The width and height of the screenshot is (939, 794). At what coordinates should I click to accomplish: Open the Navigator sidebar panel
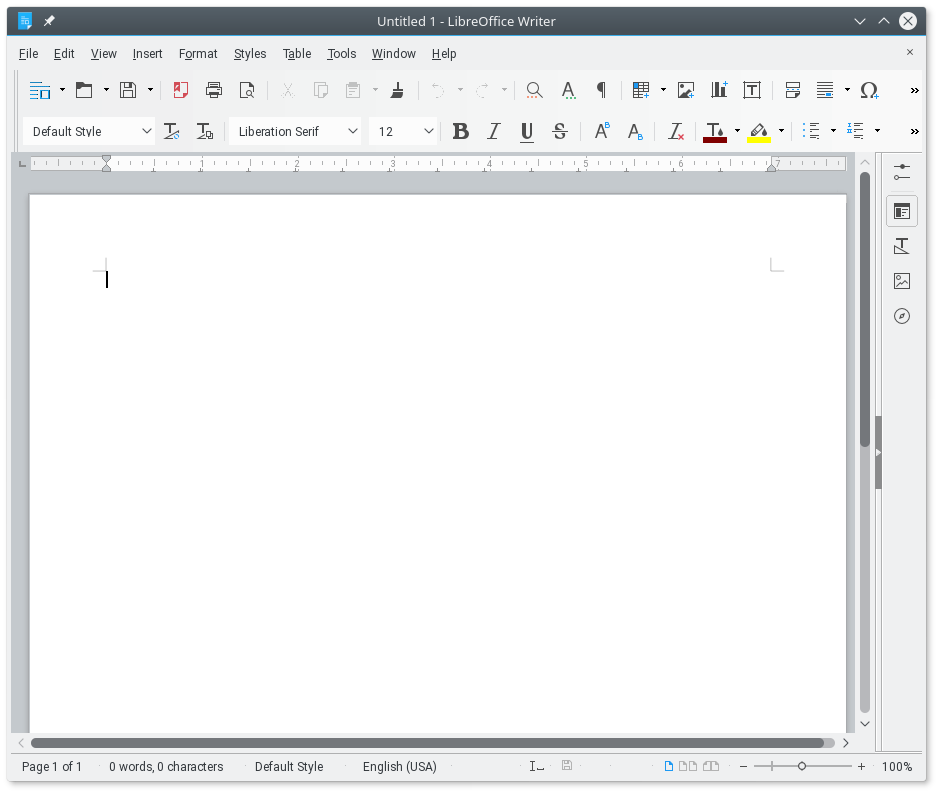point(902,316)
